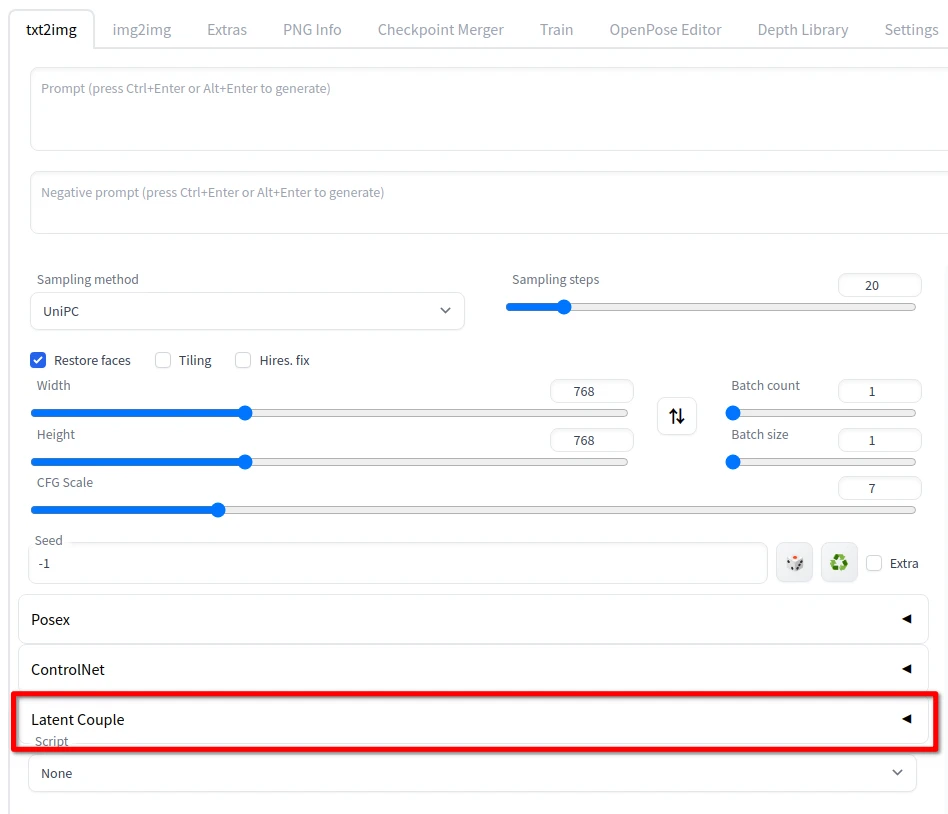The width and height of the screenshot is (948, 814).
Task: Tick the Extra seed checkbox
Action: [x=874, y=563]
